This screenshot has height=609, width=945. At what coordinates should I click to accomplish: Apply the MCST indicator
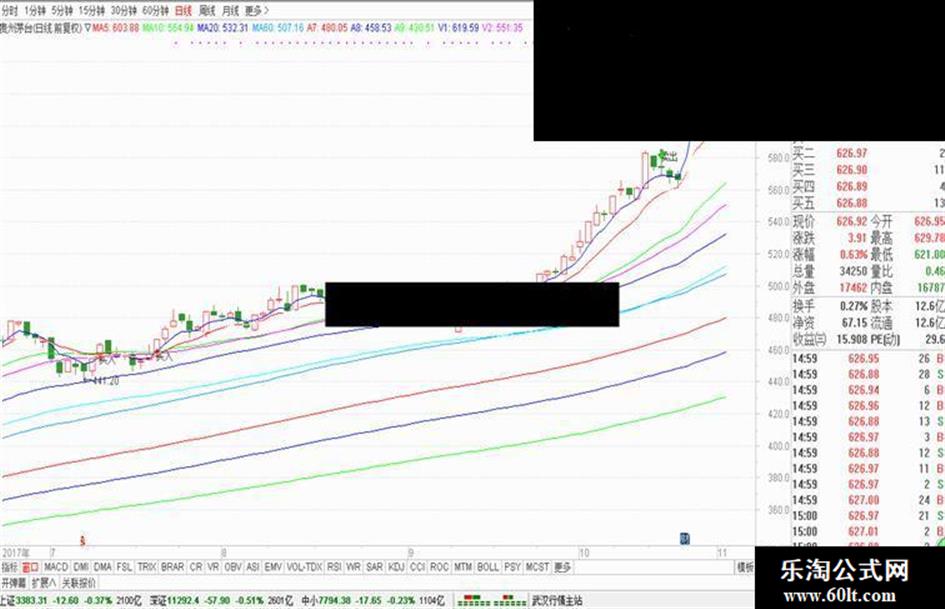point(537,567)
